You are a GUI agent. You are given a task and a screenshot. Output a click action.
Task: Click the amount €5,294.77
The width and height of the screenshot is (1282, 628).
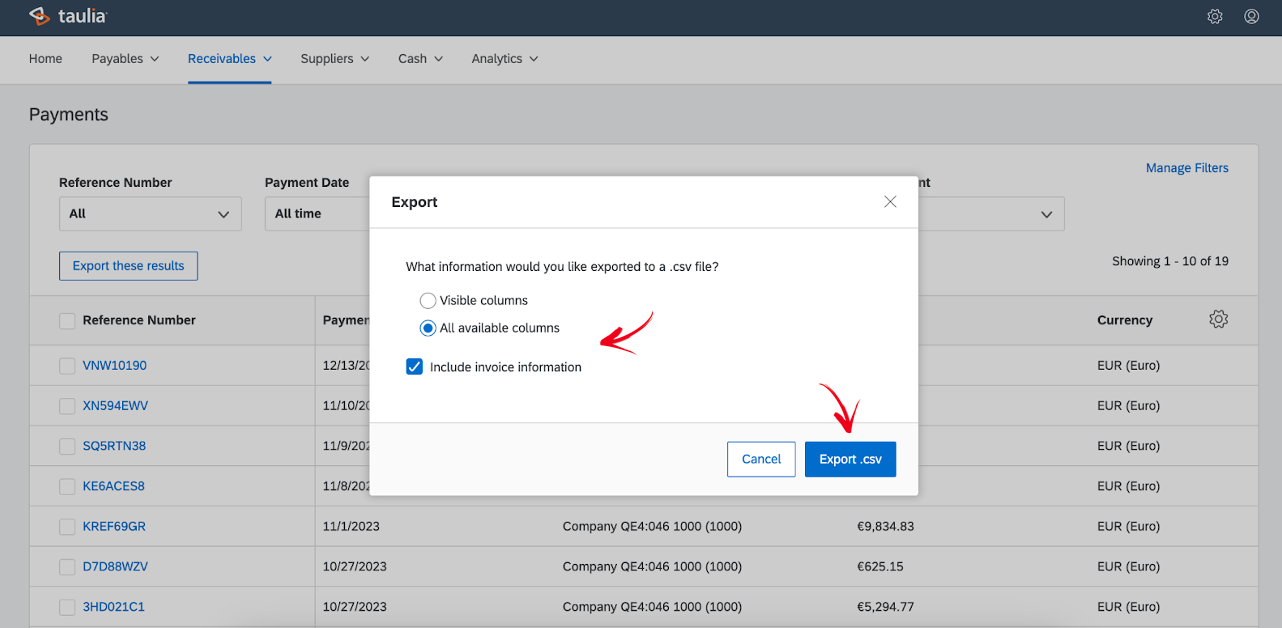885,607
